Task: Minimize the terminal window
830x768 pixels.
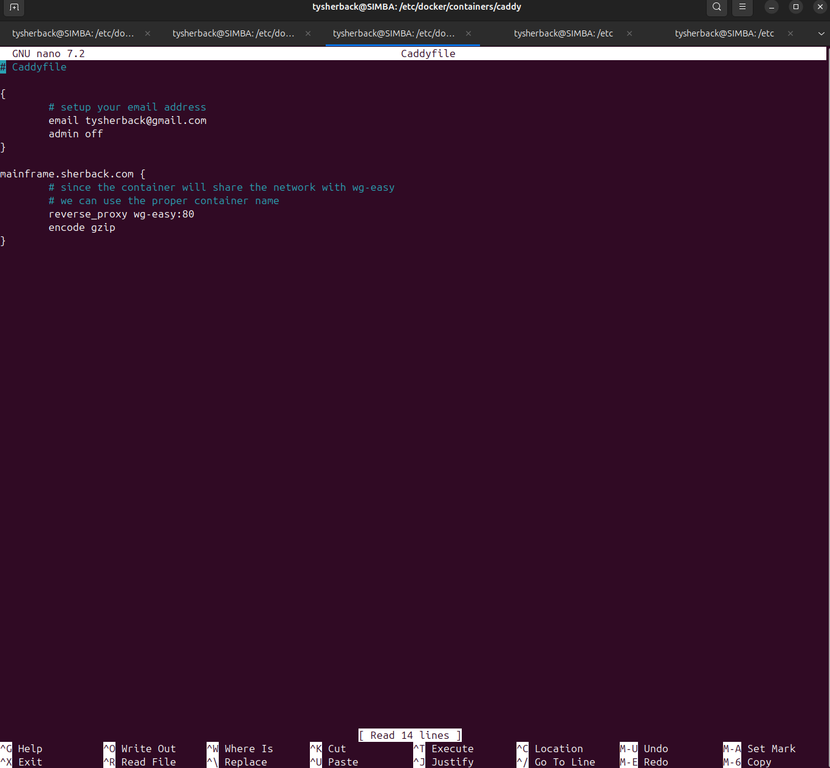Action: [771, 7]
